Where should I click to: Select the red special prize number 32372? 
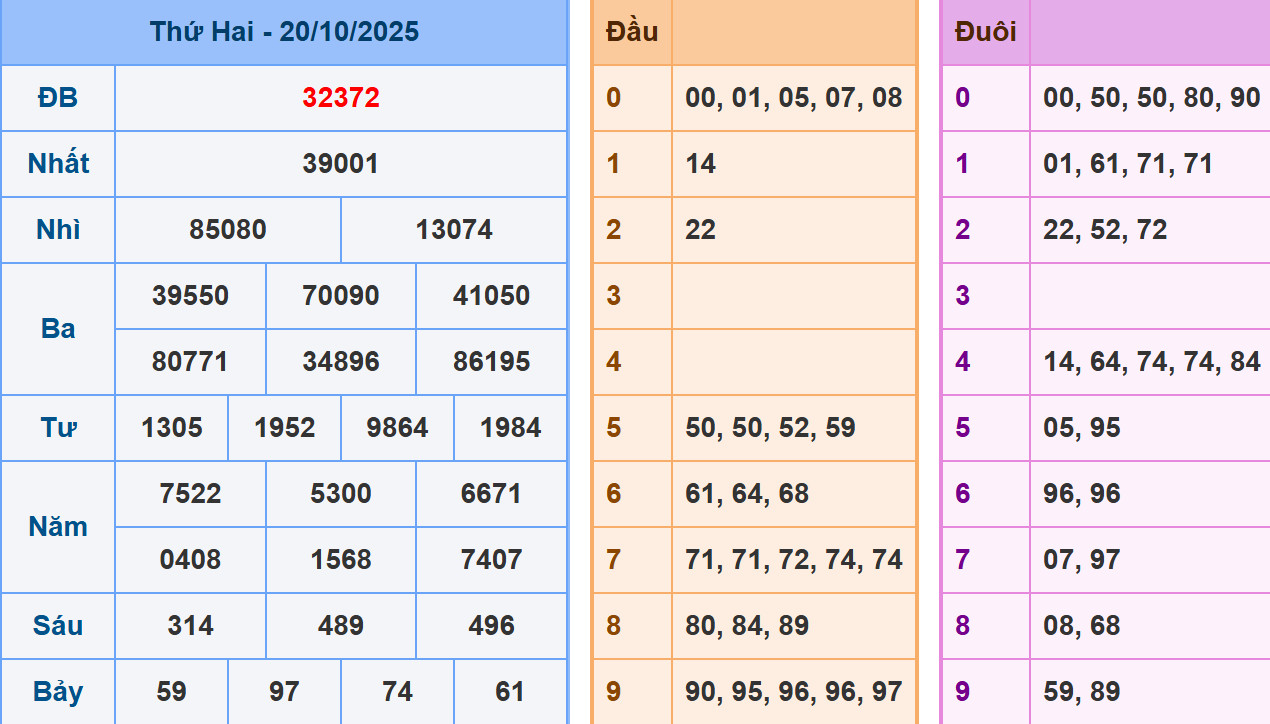341,98
